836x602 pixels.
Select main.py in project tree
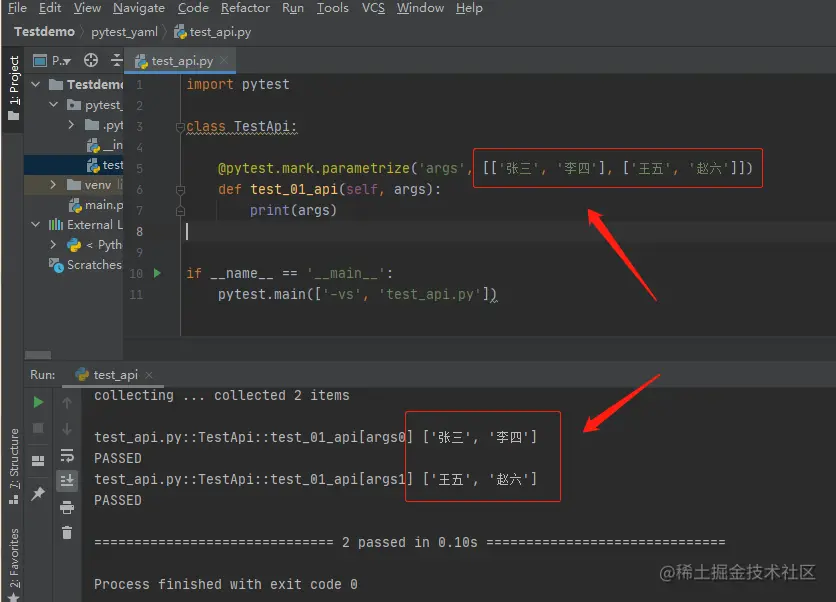pos(96,205)
